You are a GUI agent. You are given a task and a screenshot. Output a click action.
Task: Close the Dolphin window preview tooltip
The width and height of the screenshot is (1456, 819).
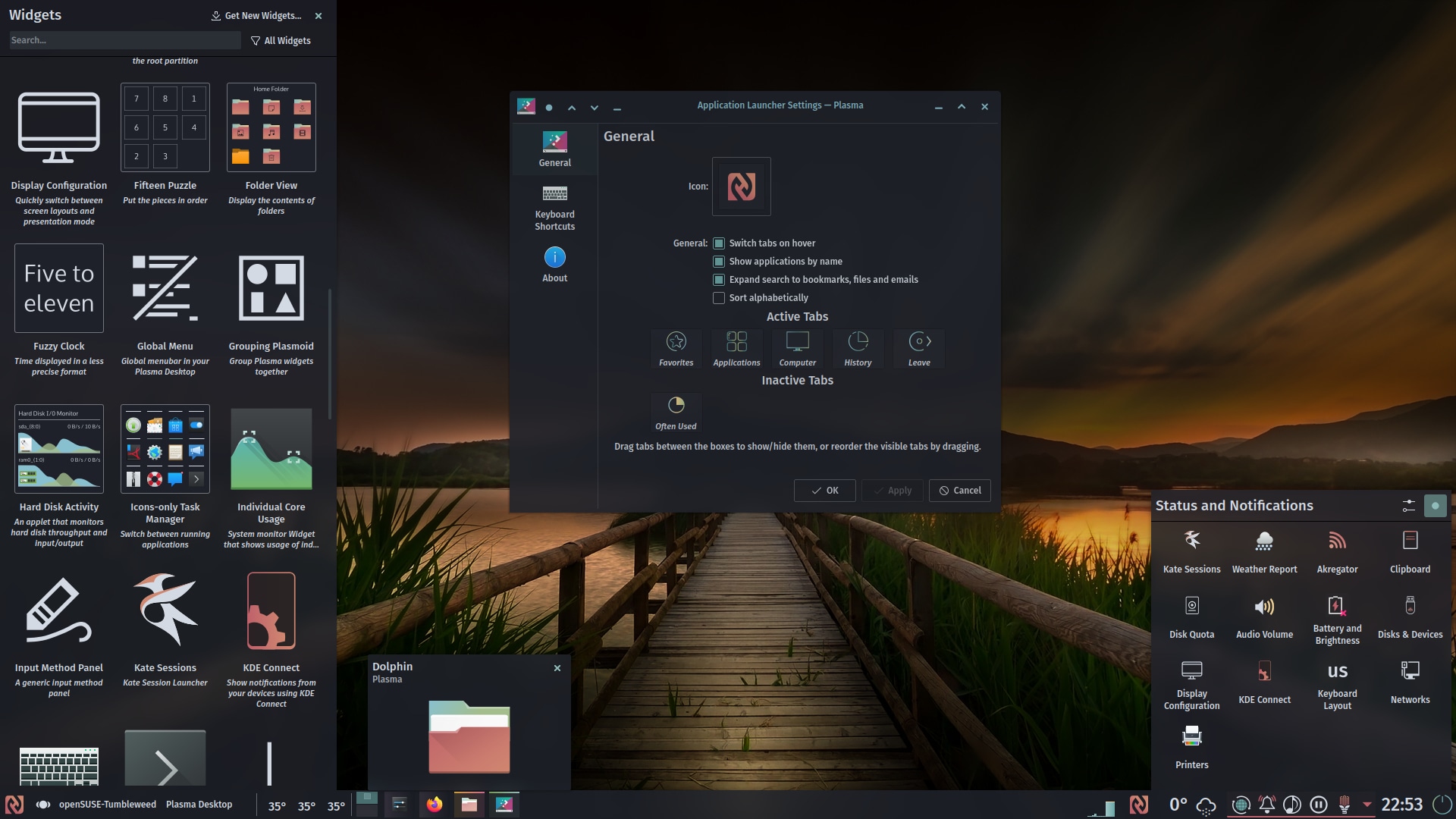(557, 668)
